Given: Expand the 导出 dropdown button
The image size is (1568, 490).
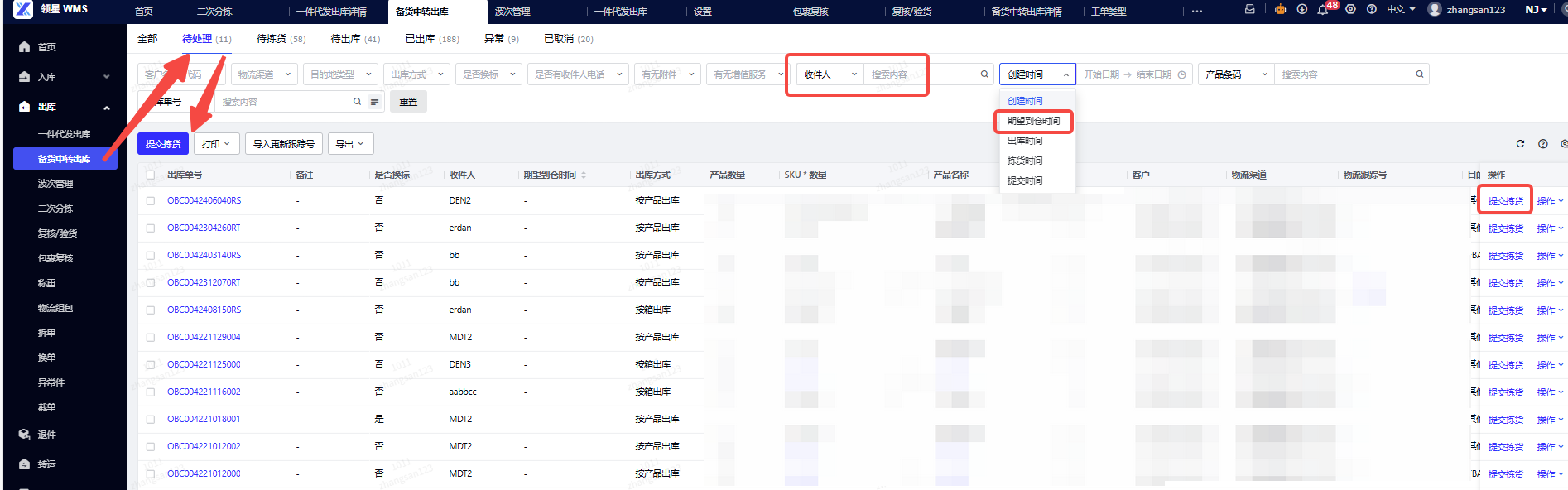Looking at the screenshot, I should [350, 144].
